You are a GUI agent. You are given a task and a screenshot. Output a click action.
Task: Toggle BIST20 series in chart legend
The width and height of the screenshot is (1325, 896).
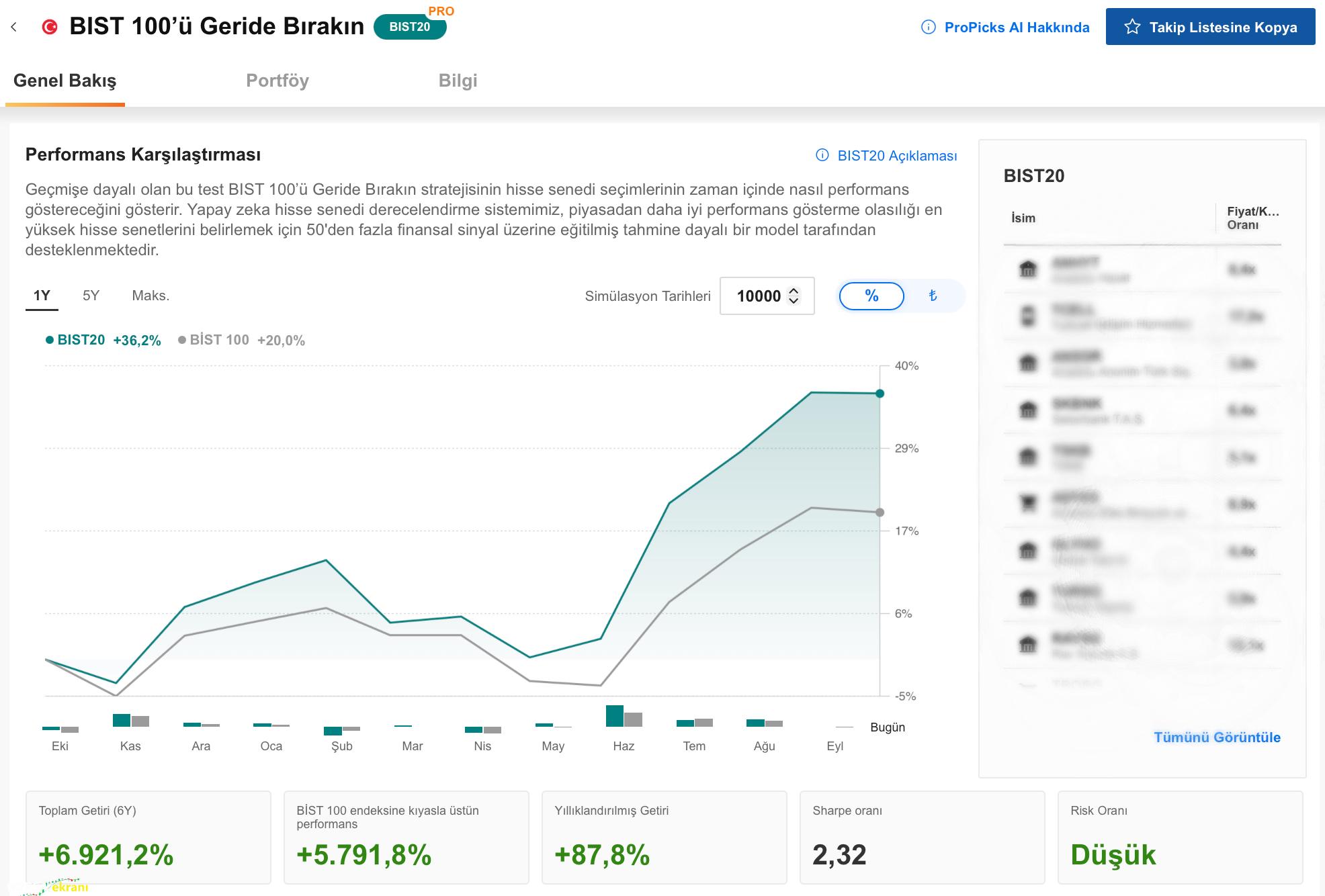coord(81,340)
